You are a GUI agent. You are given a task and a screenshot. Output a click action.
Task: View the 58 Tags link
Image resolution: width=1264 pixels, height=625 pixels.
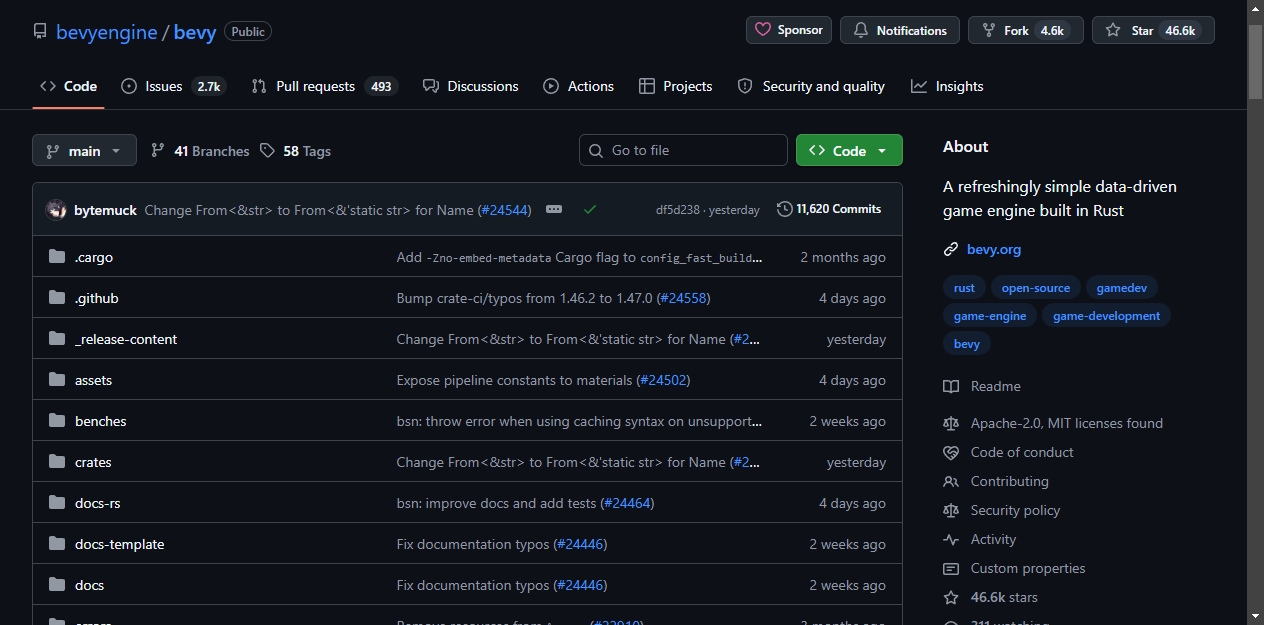[295, 151]
